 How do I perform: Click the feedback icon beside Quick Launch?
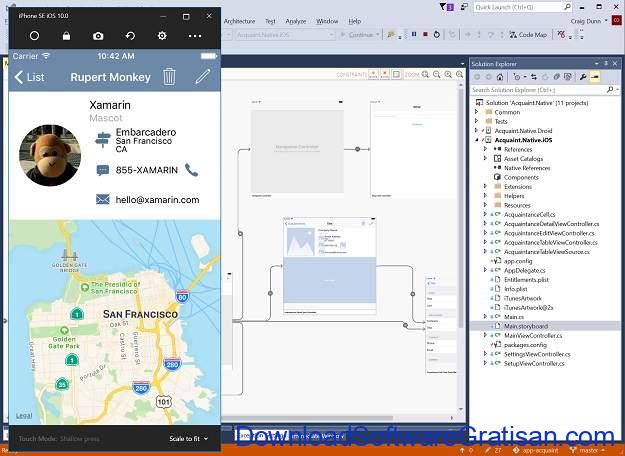464,7
